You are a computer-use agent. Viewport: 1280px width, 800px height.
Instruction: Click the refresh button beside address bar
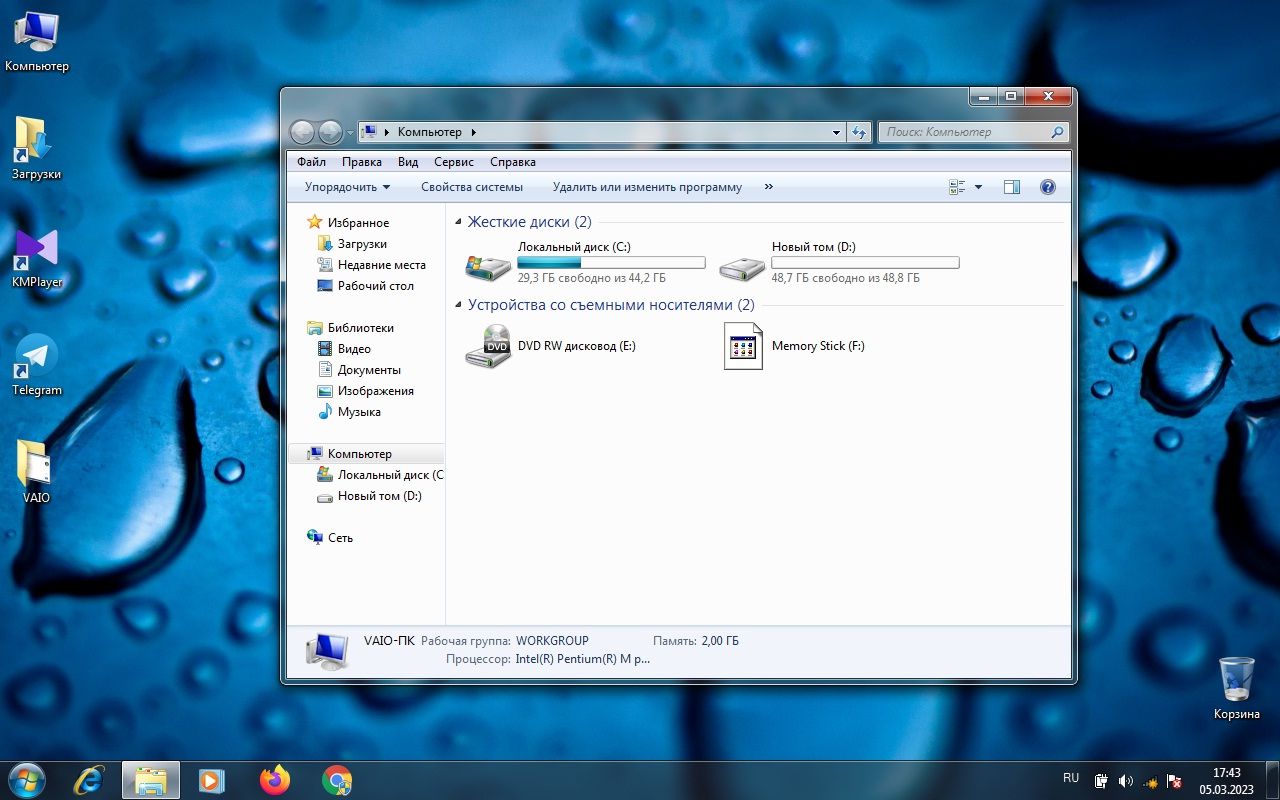(859, 132)
